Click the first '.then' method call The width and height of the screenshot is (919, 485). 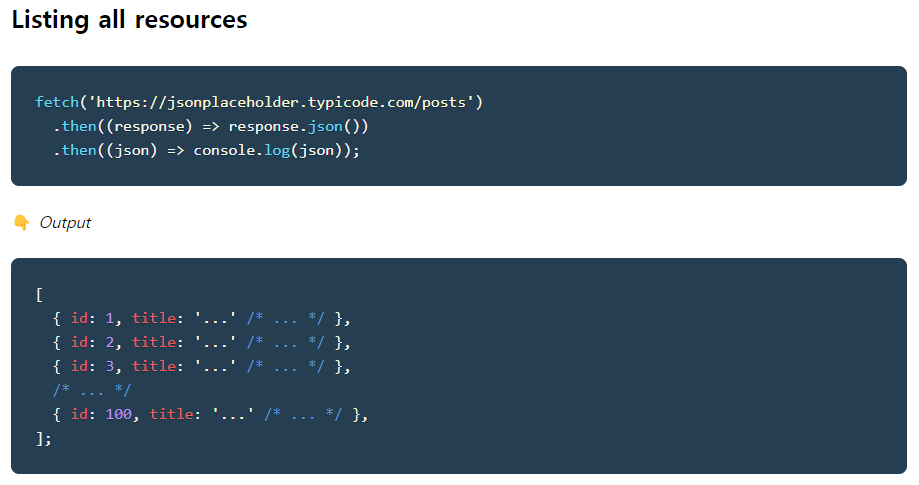74,126
